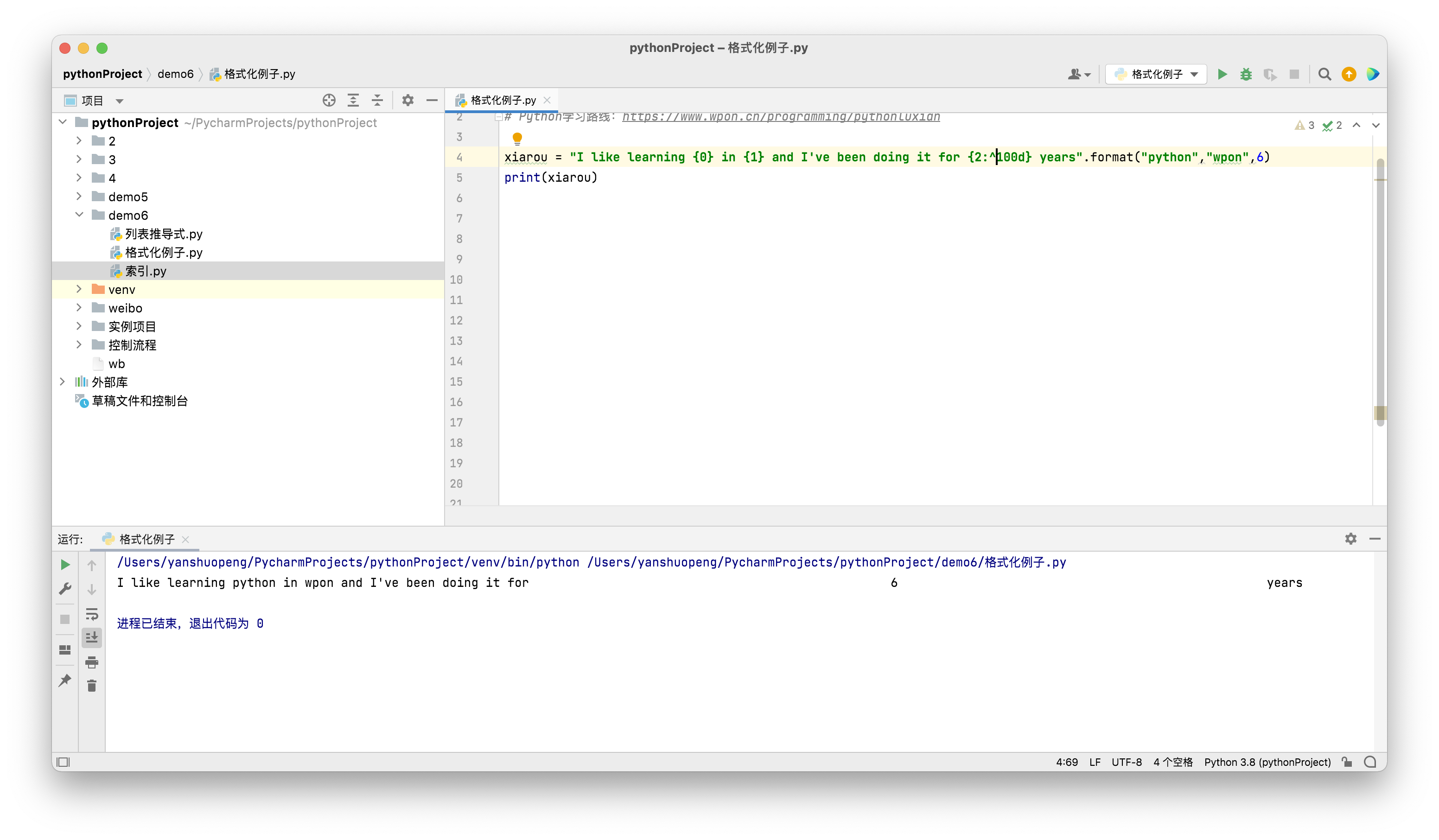Screen dimensions: 1439x840
Task: Toggle pin tab in the run panel
Action: pos(65,680)
